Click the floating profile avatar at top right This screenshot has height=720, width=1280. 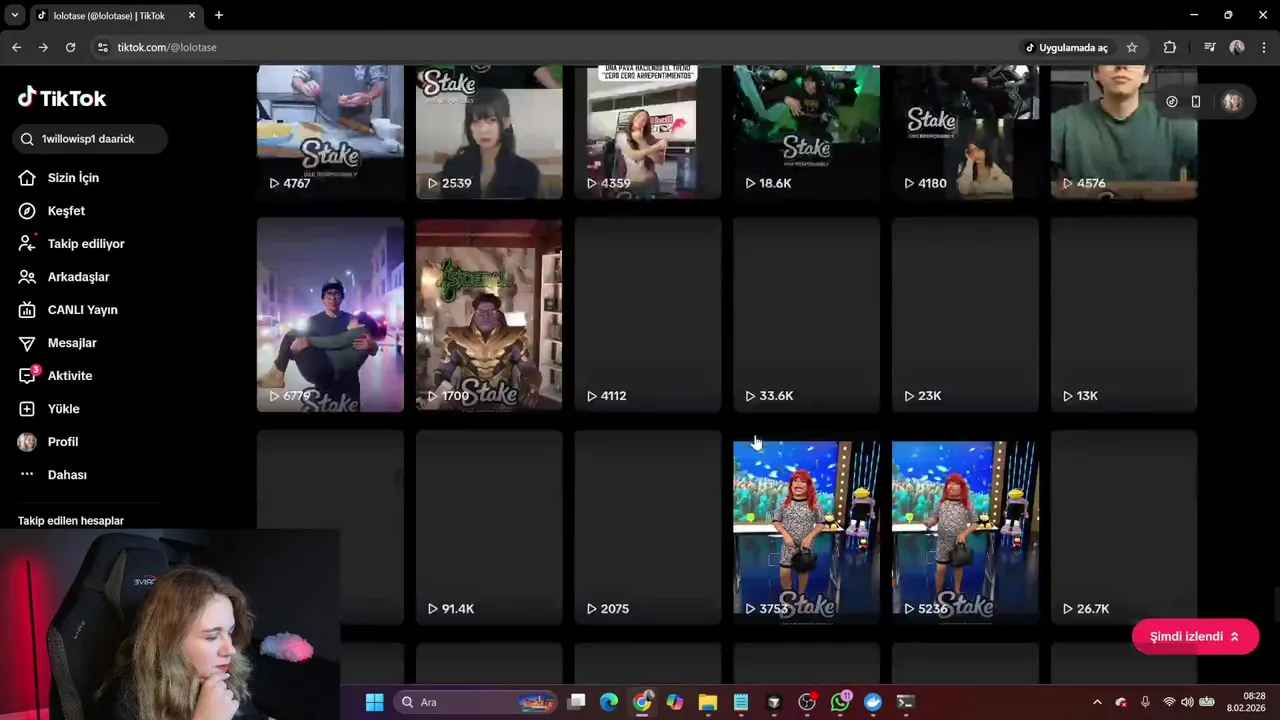point(1232,101)
